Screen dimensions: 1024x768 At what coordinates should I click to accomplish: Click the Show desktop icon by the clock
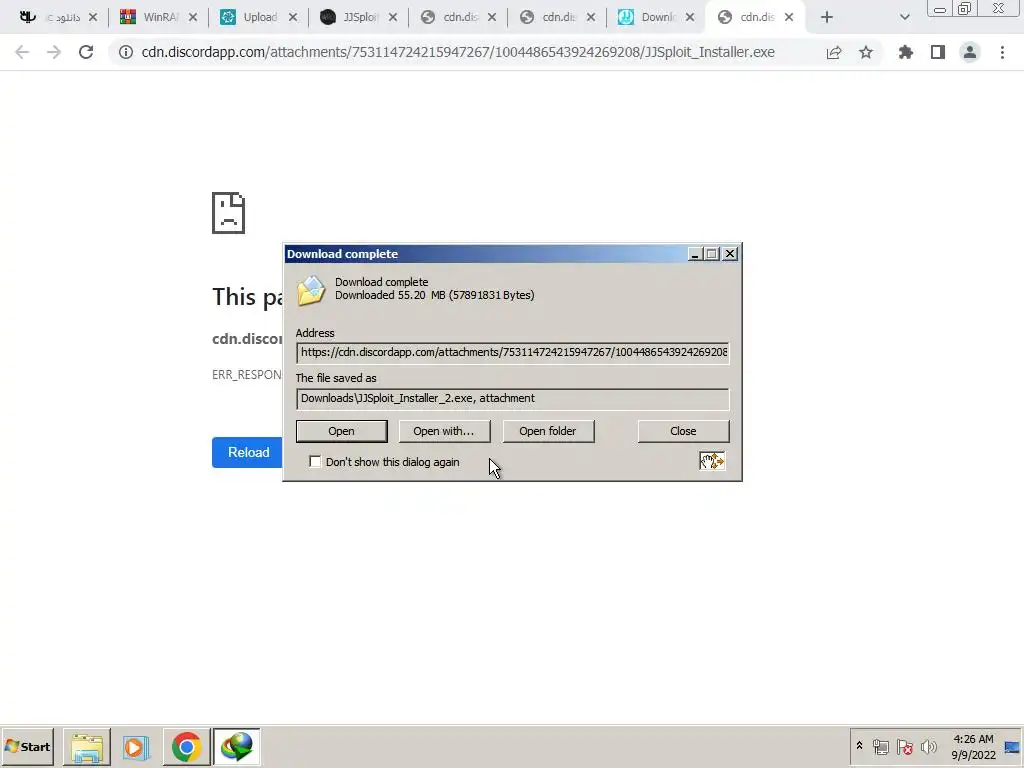point(1012,746)
